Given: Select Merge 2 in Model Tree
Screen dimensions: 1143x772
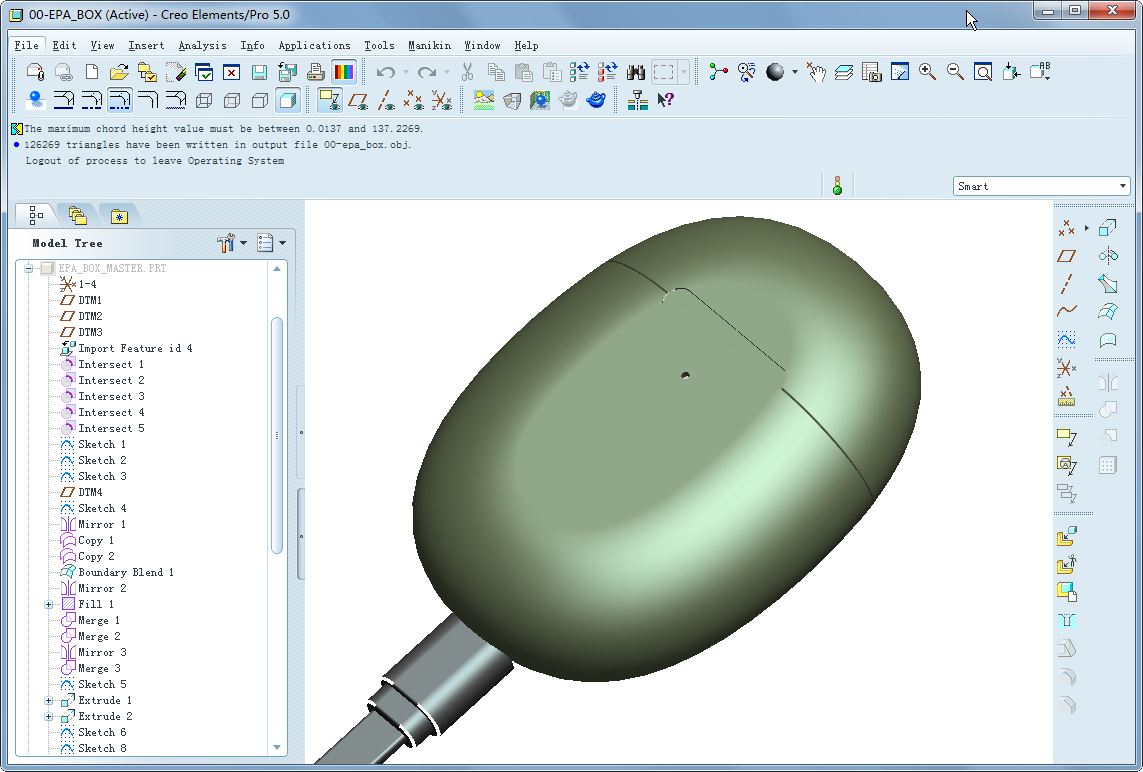Looking at the screenshot, I should tap(99, 636).
